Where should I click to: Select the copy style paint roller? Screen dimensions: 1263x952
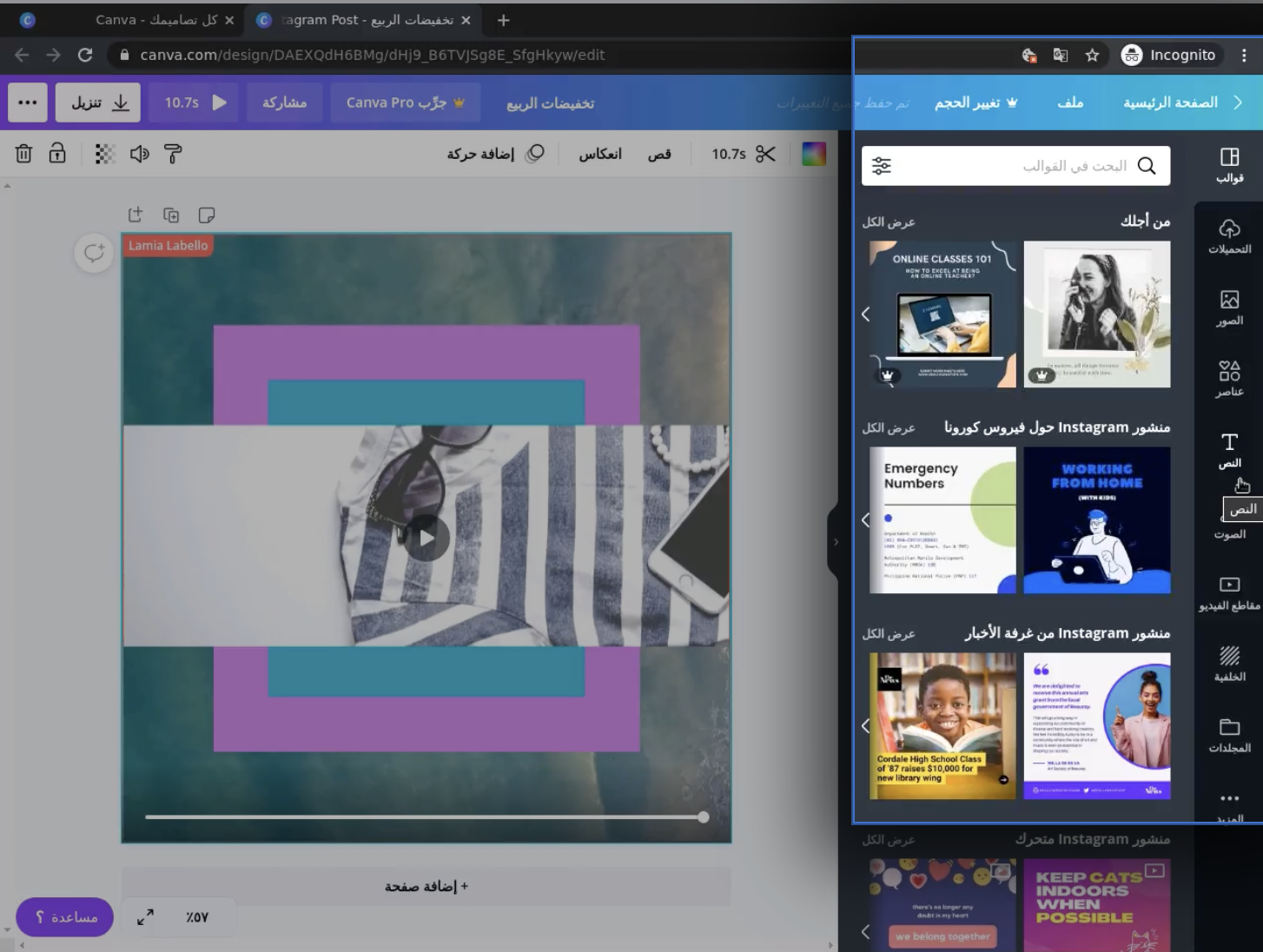pyautogui.click(x=173, y=154)
